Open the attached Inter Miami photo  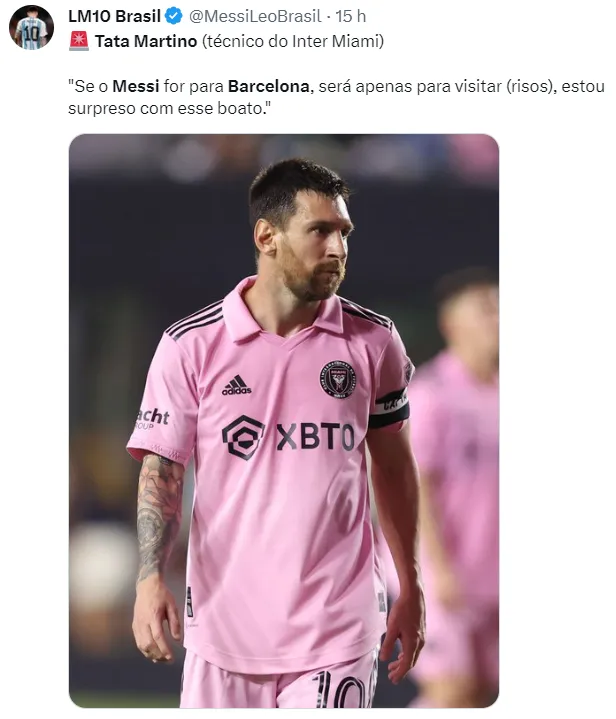284,420
